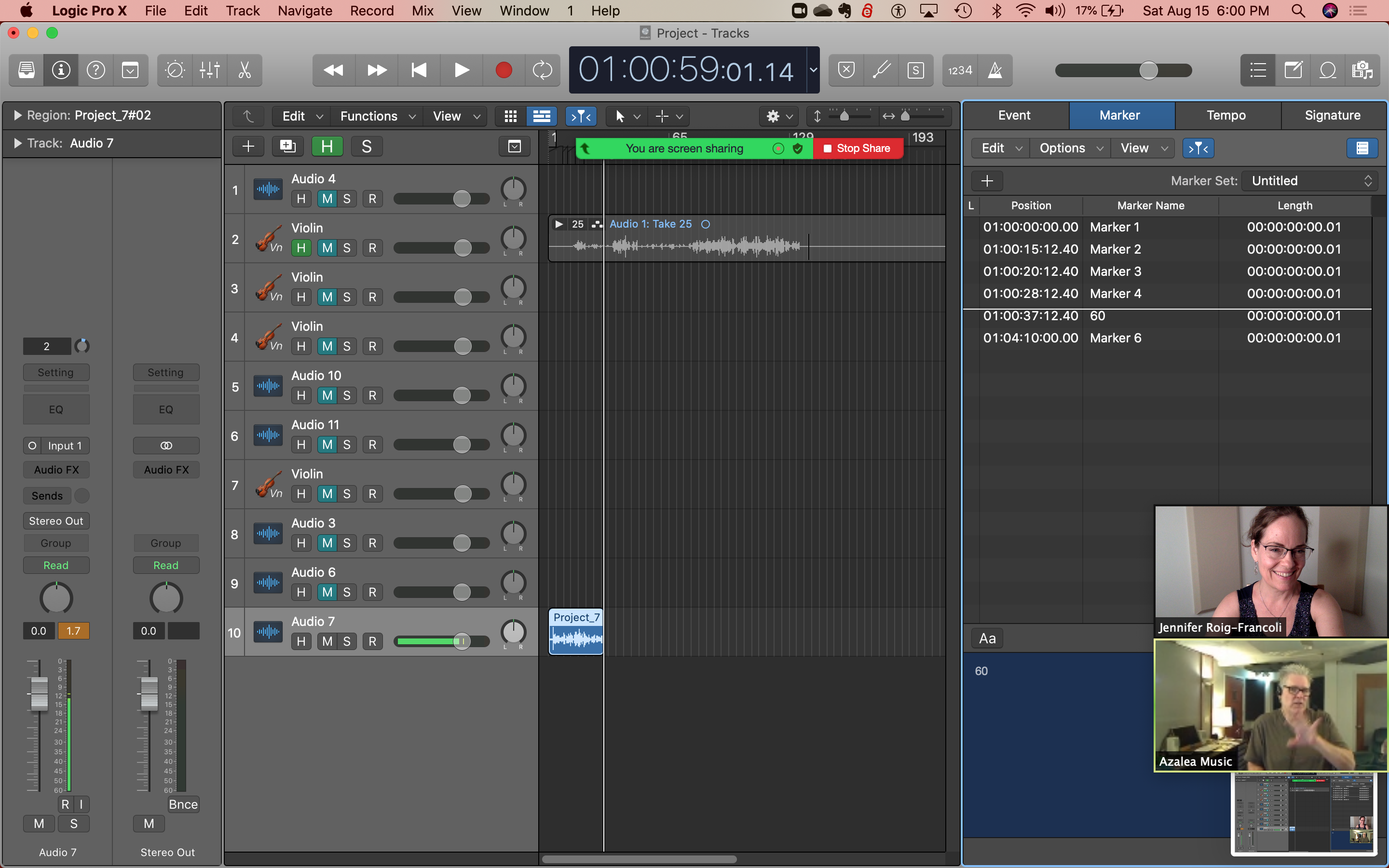
Task: Click the Bnce bounce button
Action: 183,804
